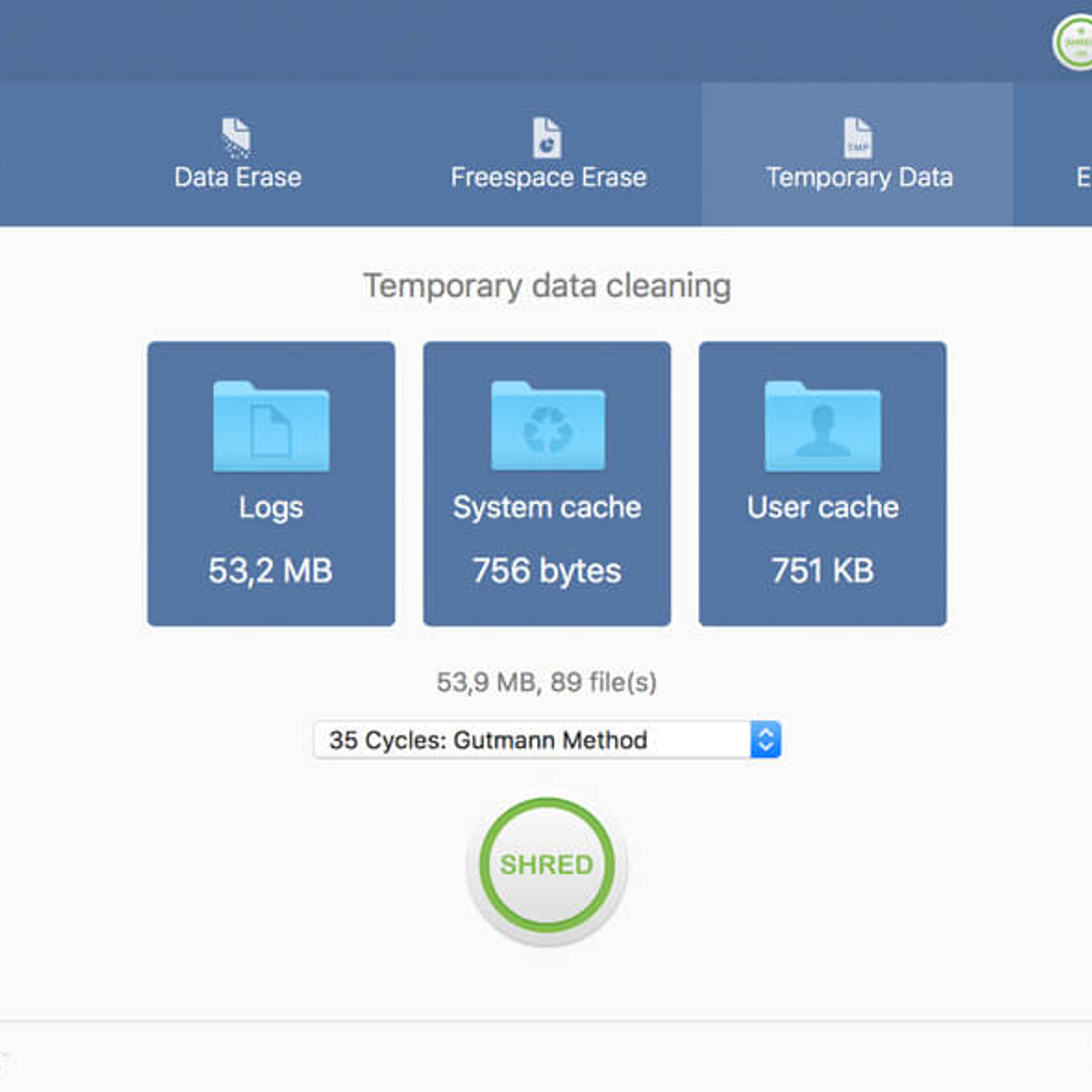Click the TMP file icon
Screen dimensions: 1092x1092
[x=857, y=137]
